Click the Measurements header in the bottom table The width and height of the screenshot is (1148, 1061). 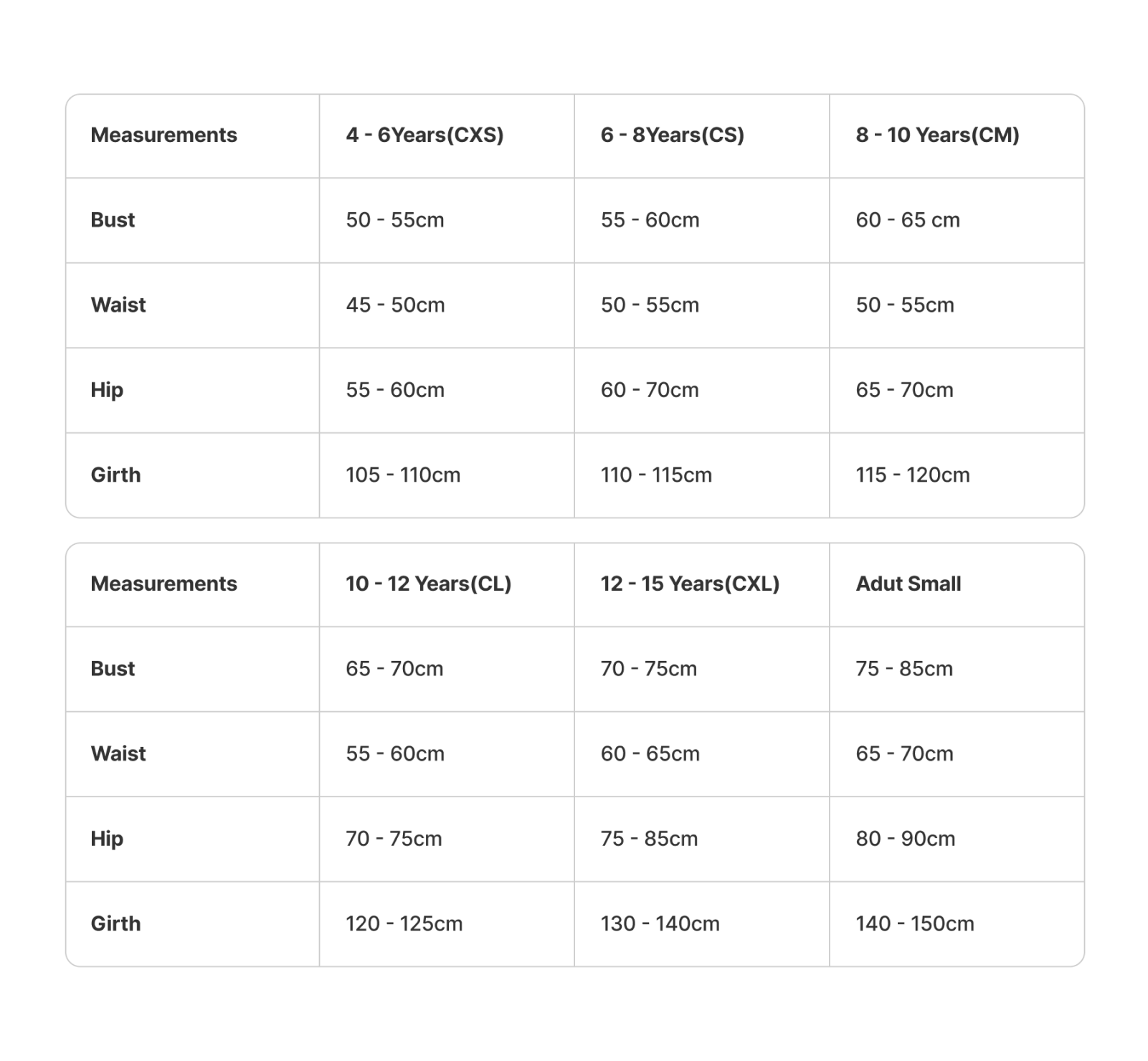click(163, 584)
